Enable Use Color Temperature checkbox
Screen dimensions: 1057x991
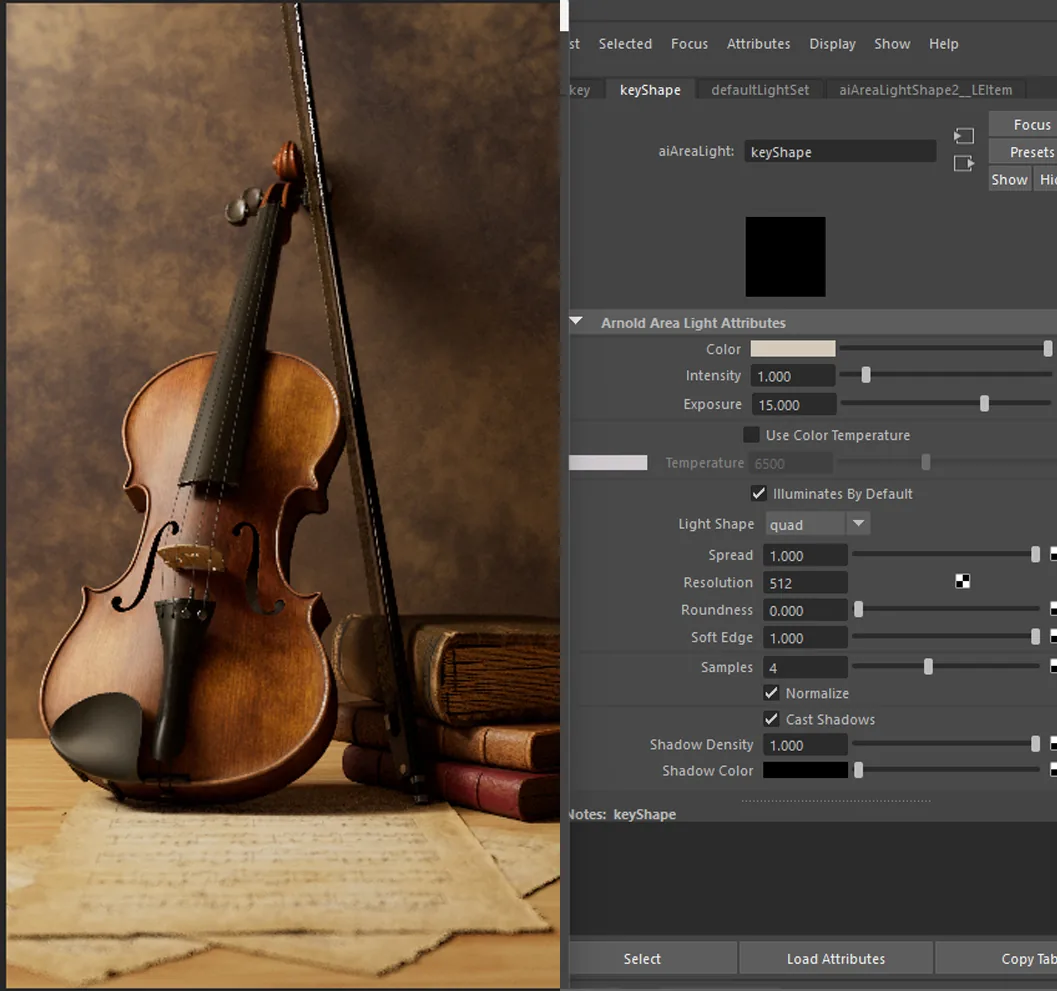[x=751, y=435]
